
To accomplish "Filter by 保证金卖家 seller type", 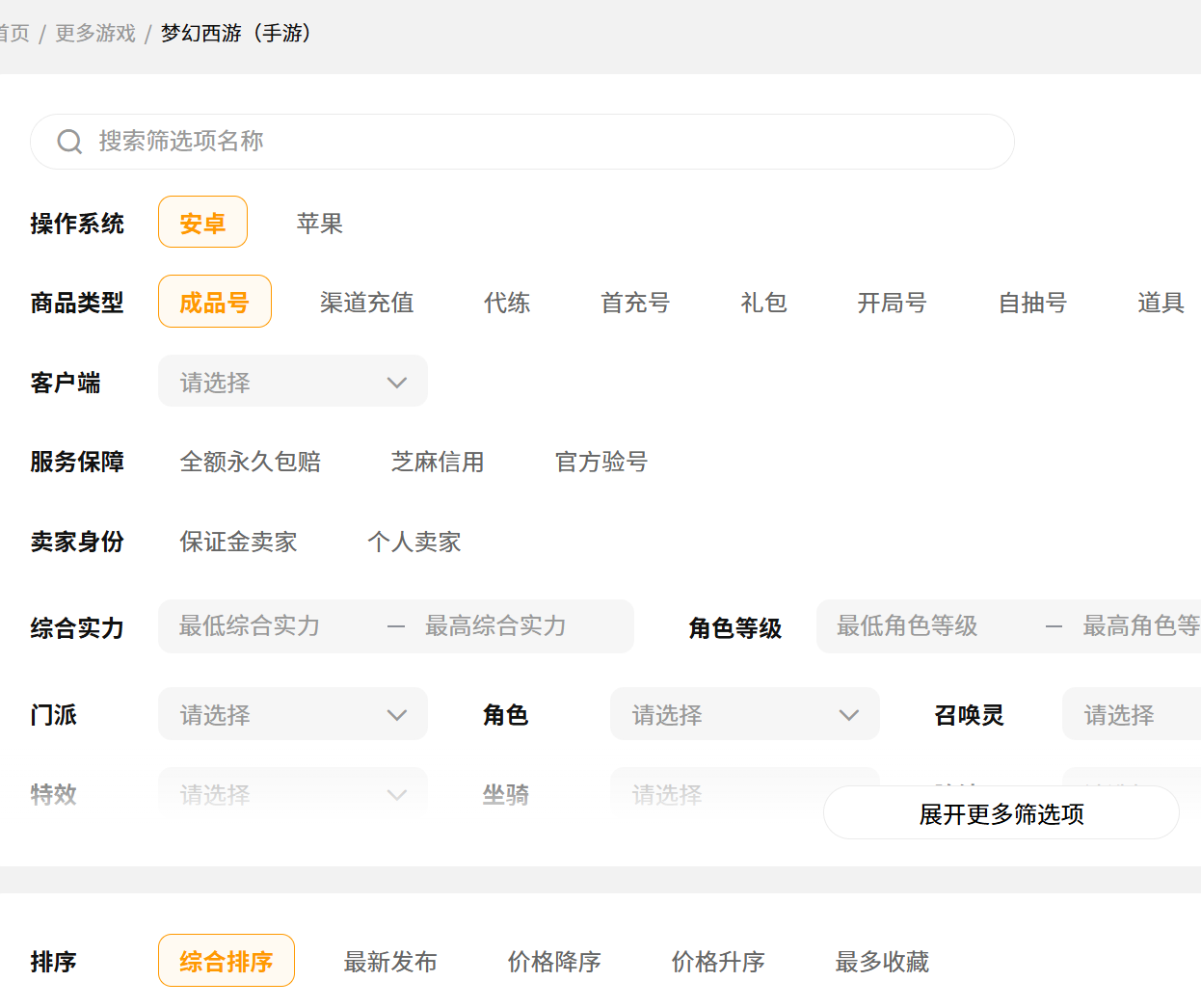I will coord(238,542).
